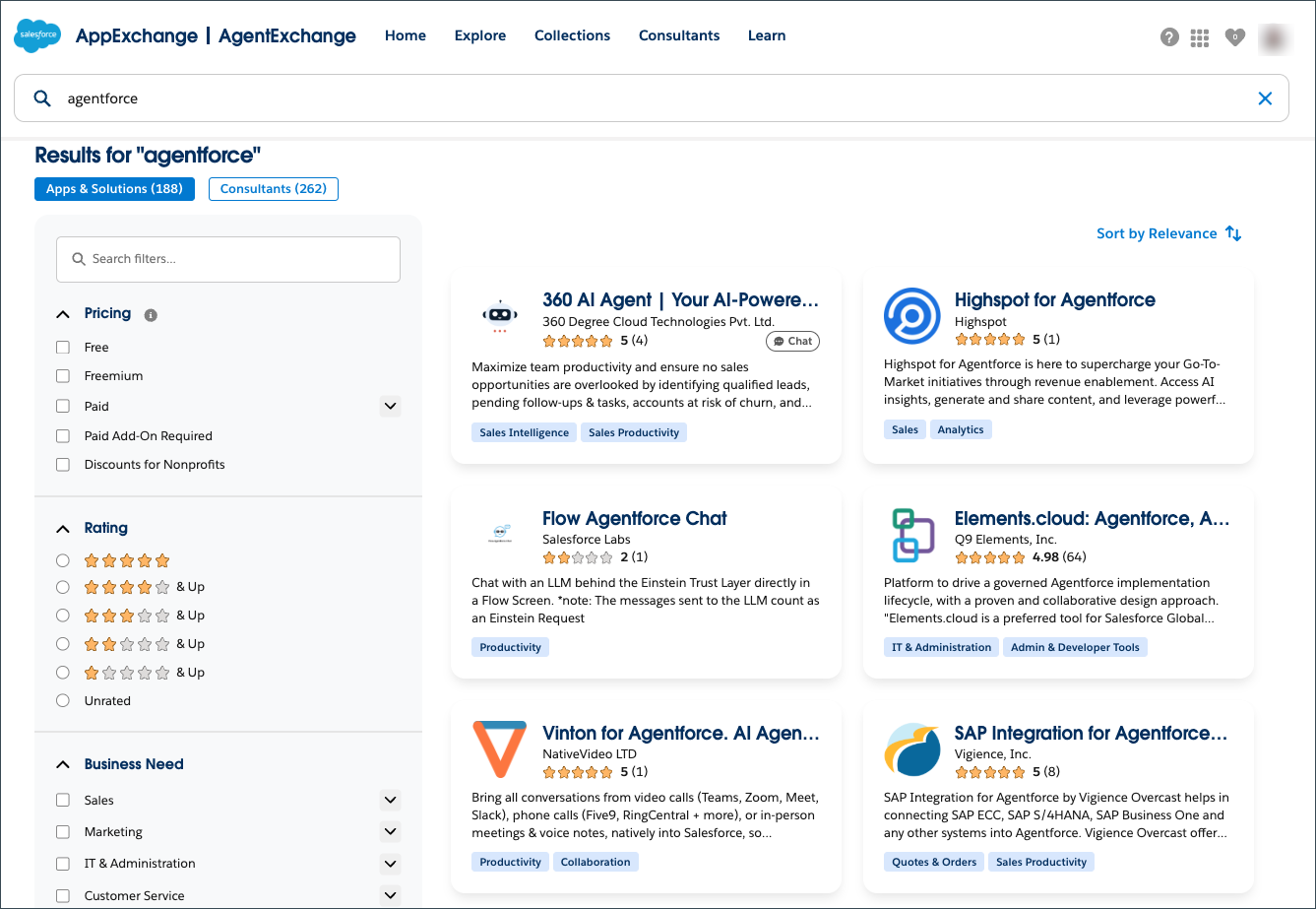Check the Freemium pricing checkbox
The image size is (1316, 909).
pyautogui.click(x=63, y=376)
